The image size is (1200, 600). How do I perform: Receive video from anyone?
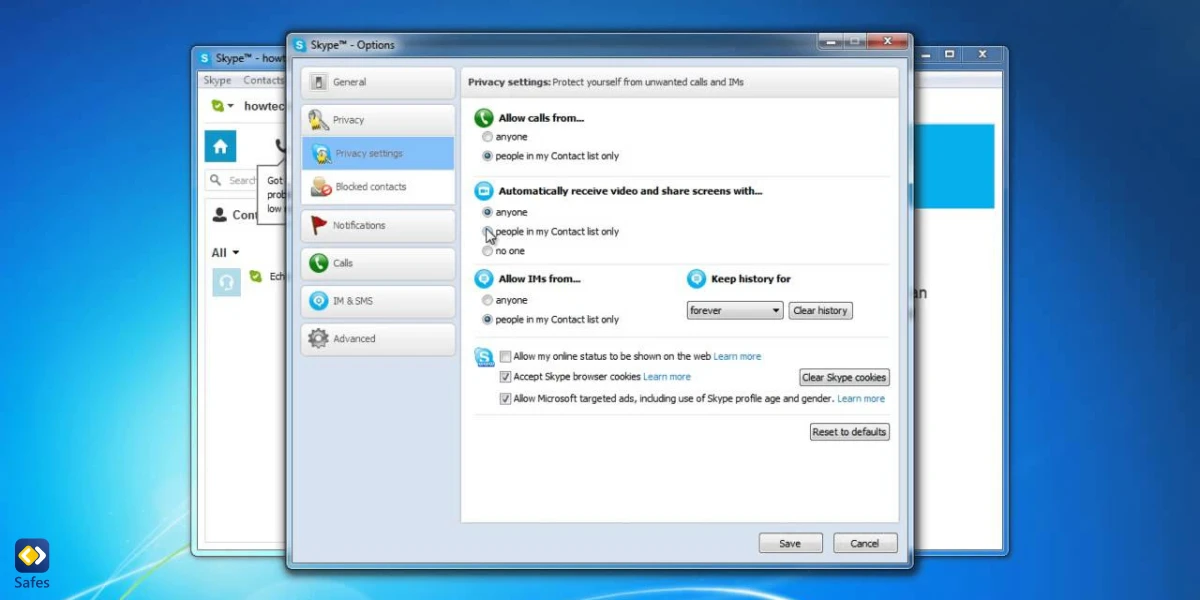[487, 212]
